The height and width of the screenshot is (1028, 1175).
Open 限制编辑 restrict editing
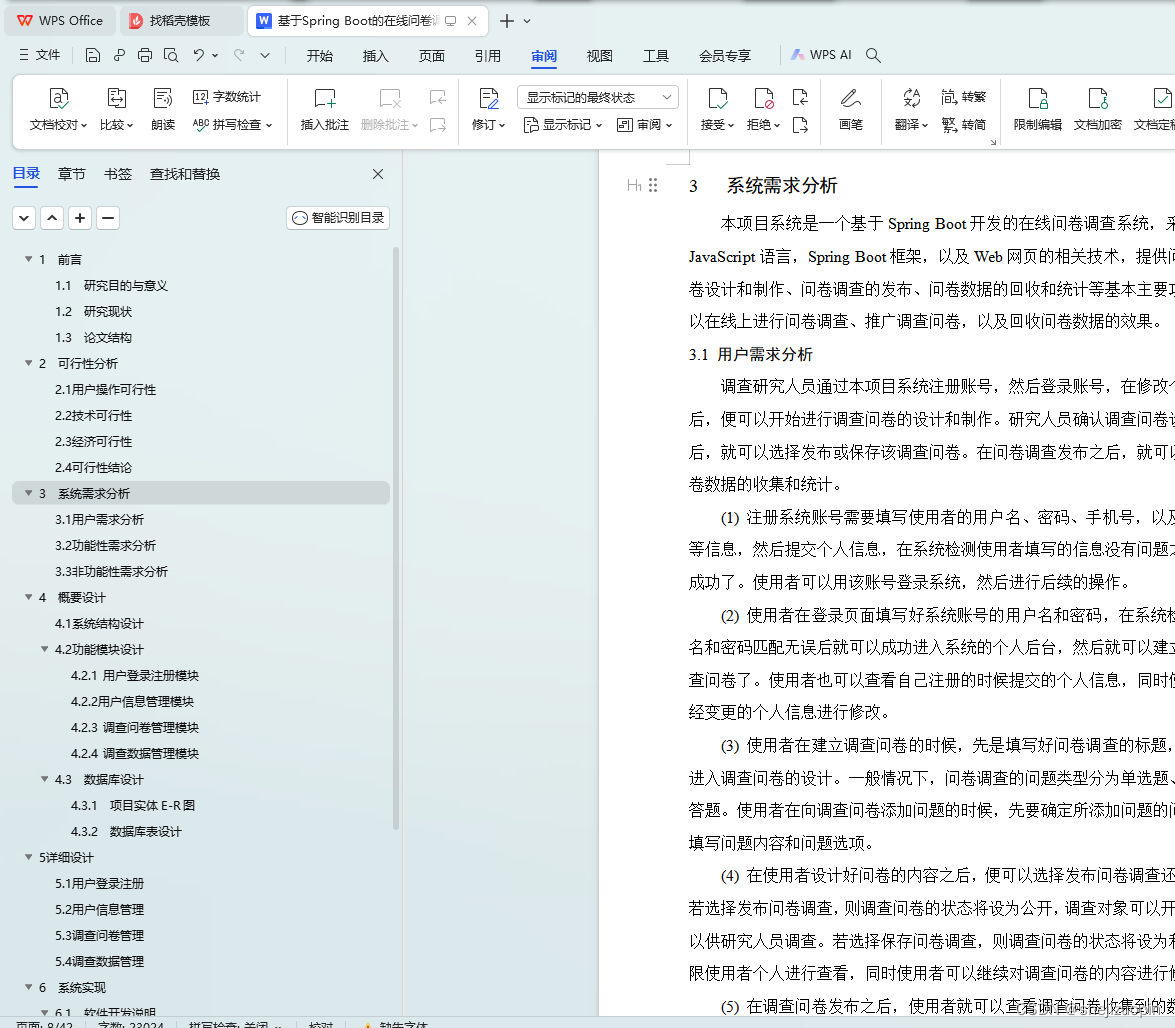(x=1037, y=109)
